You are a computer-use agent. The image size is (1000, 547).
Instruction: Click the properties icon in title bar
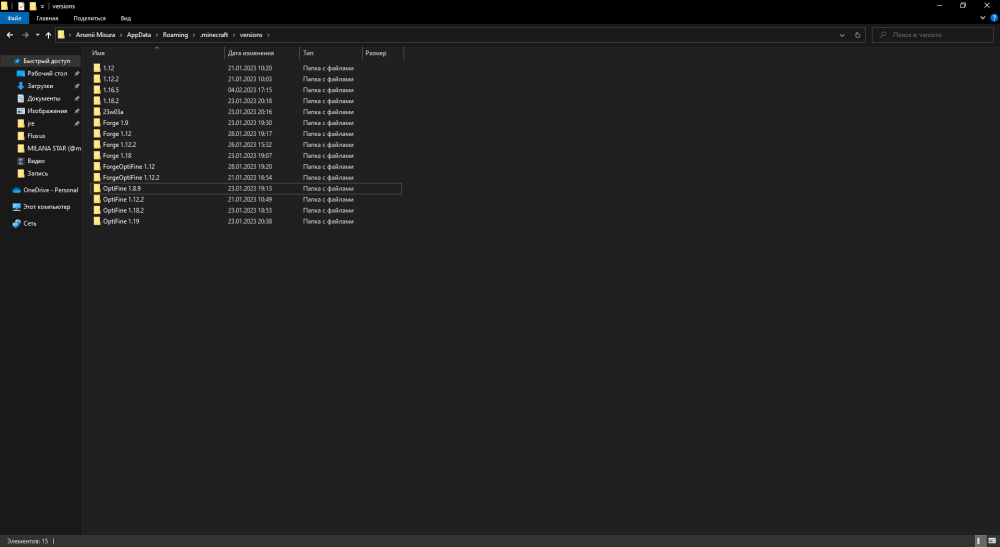click(x=21, y=6)
